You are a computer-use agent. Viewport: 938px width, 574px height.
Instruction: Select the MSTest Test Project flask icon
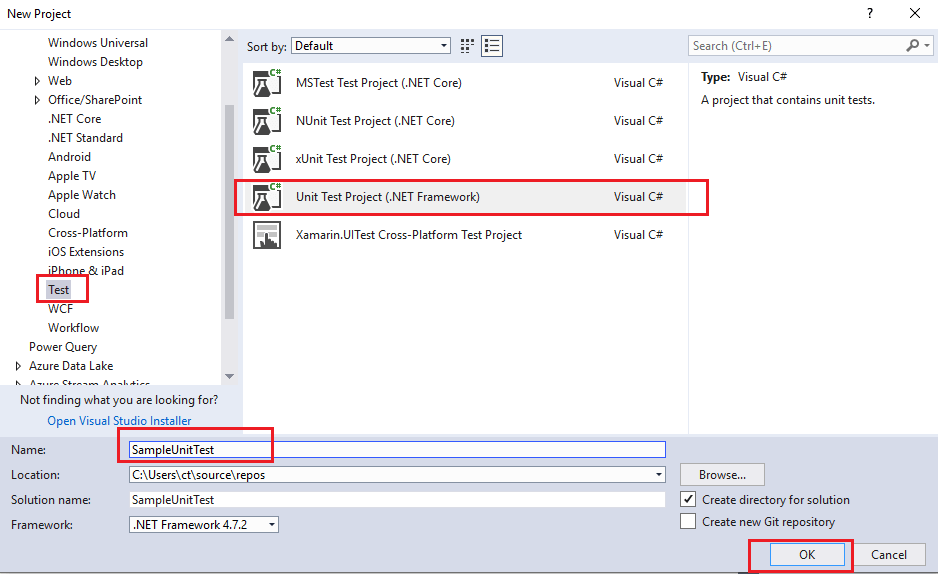point(267,83)
